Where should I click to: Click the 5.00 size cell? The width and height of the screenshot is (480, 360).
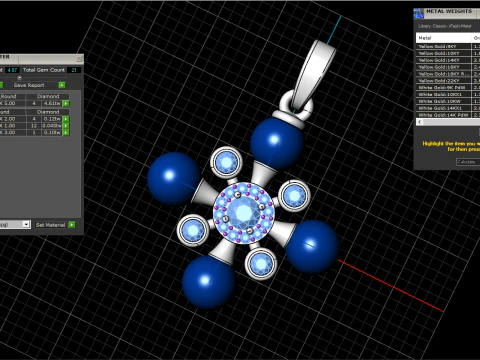[x=12, y=104]
